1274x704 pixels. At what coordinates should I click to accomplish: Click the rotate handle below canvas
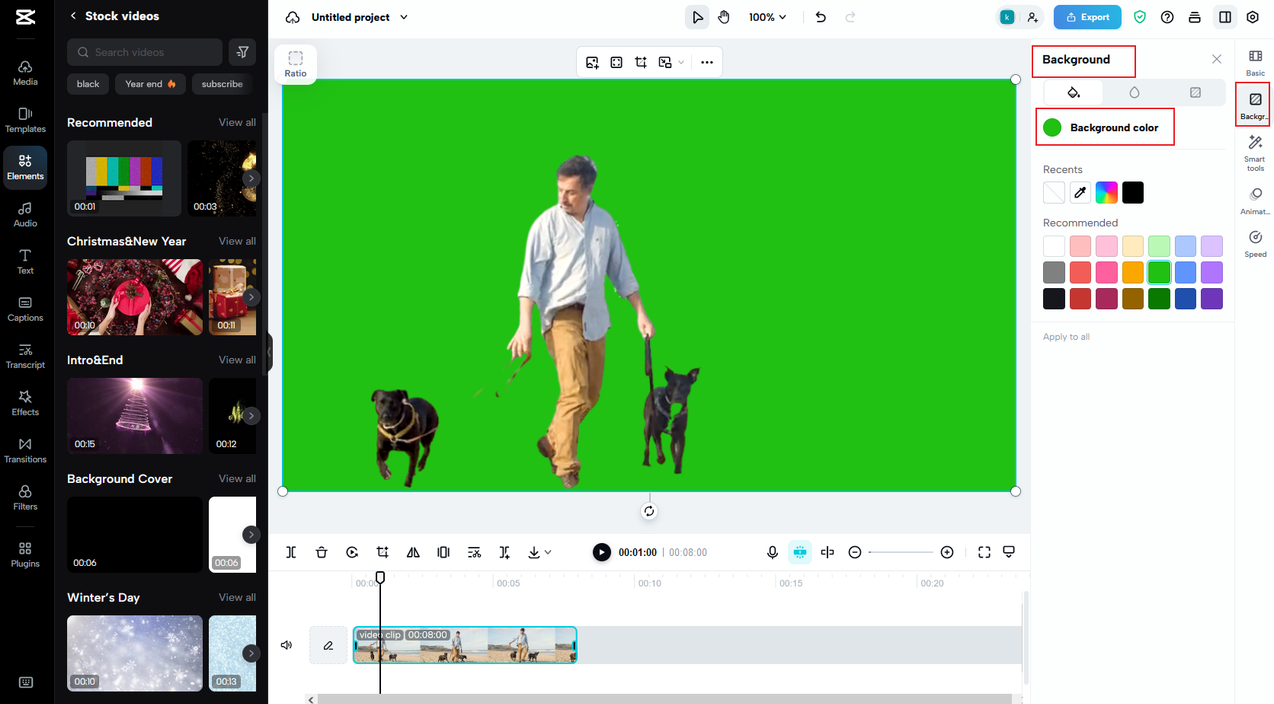[649, 511]
